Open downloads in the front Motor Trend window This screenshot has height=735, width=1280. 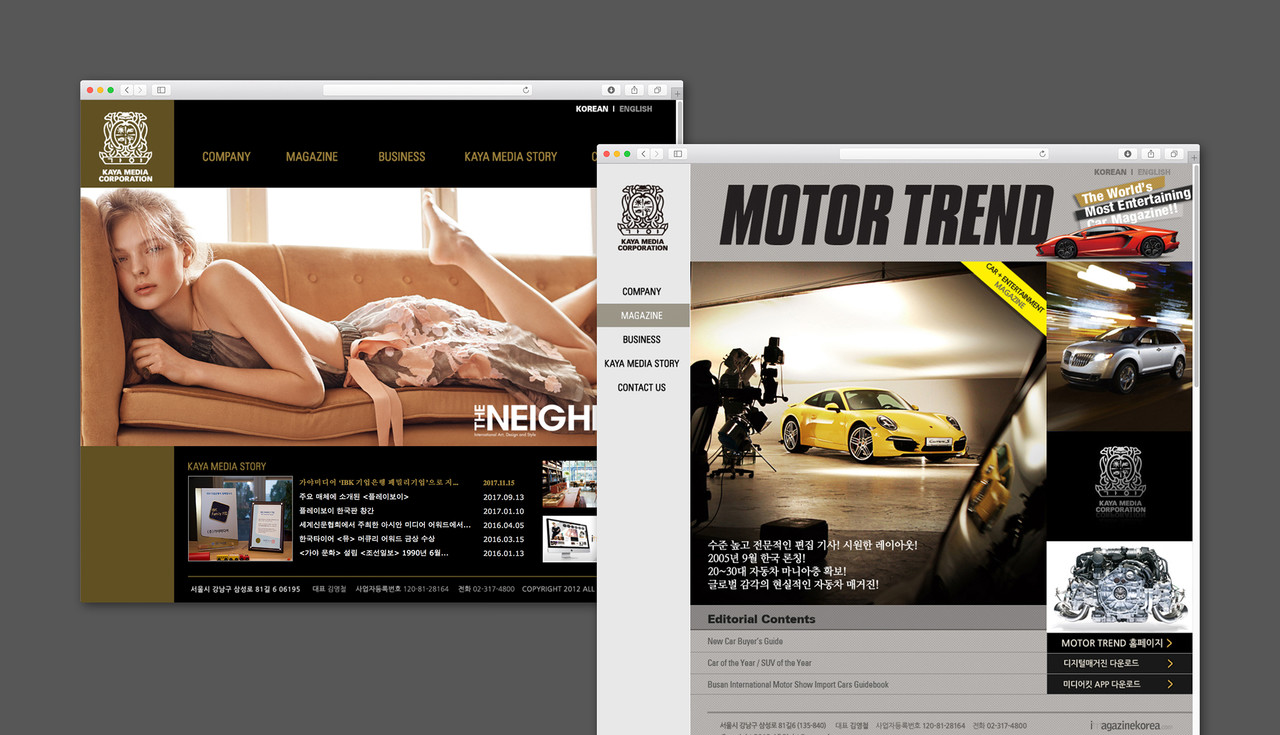(x=1128, y=154)
